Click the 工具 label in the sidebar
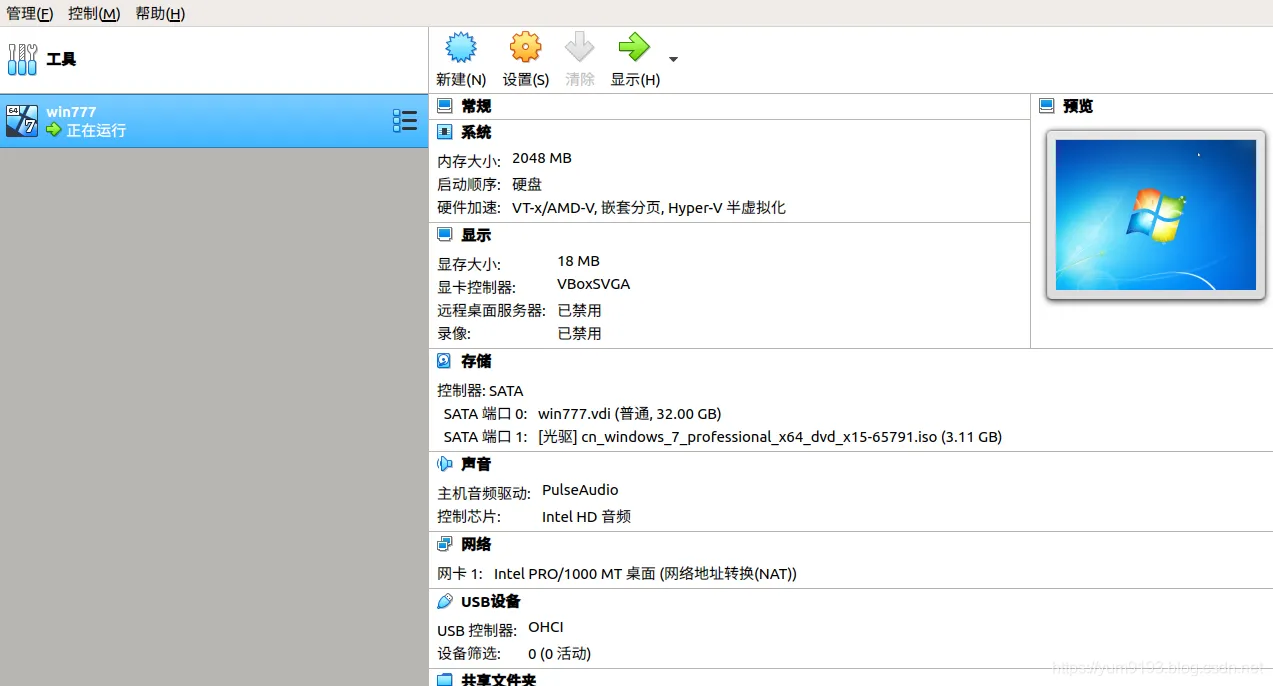 coord(61,59)
